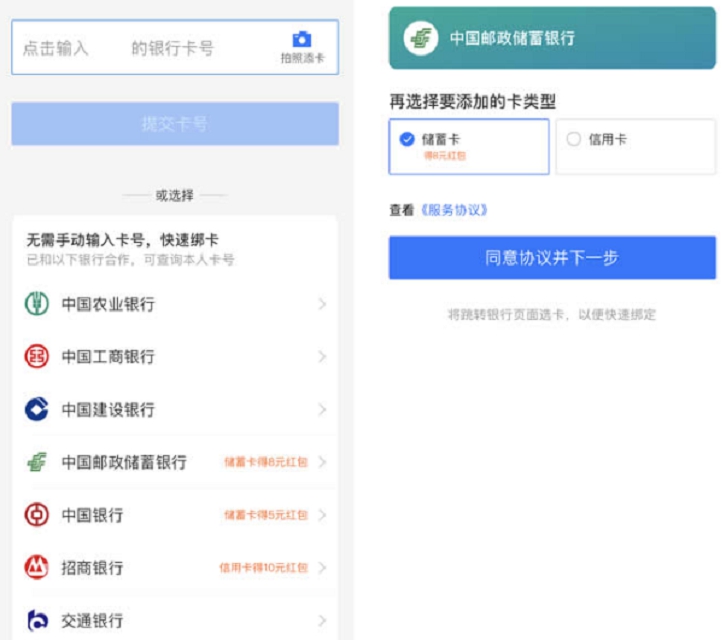The image size is (726, 640).
Task: Choose 中国邮政储蓄银行 from the bank list
Action: pyautogui.click(x=124, y=462)
